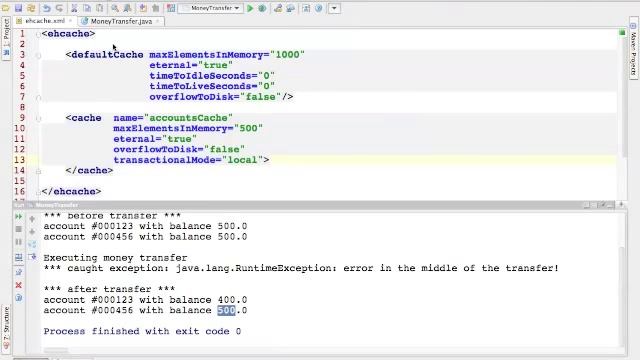Click overflowToDisk="false"/> on line 7

221,97
